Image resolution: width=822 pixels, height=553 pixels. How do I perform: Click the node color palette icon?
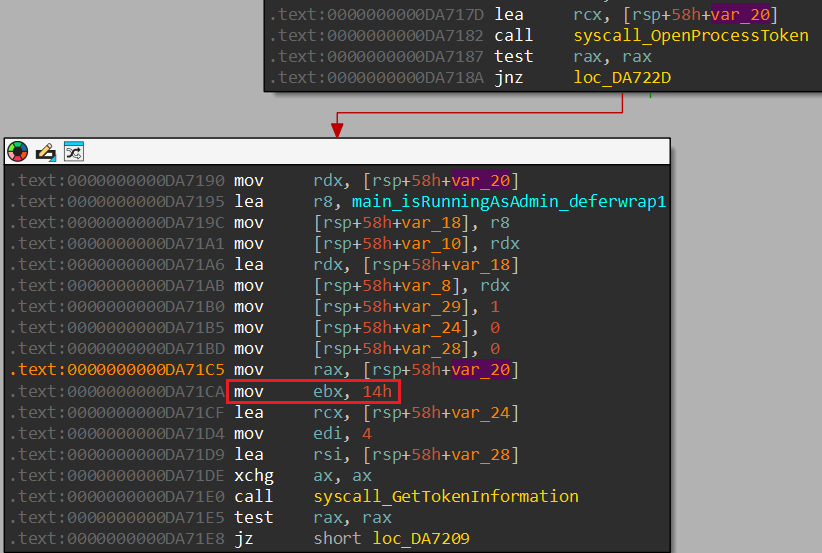(18, 152)
